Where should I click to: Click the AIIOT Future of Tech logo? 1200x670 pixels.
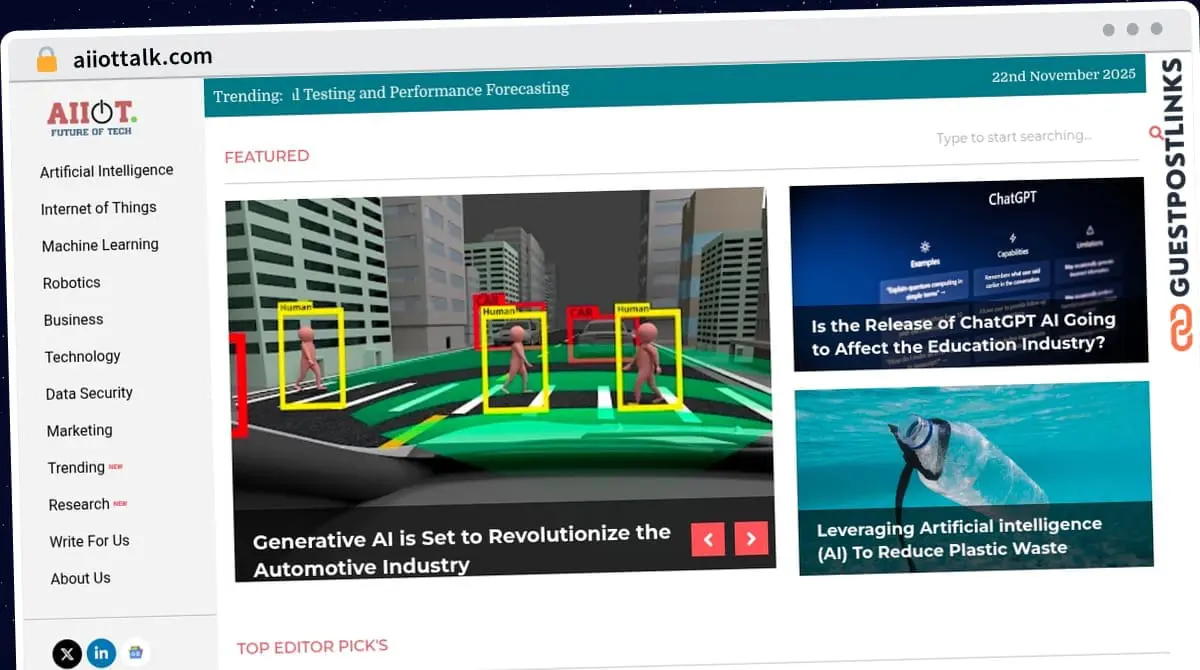pyautogui.click(x=92, y=117)
